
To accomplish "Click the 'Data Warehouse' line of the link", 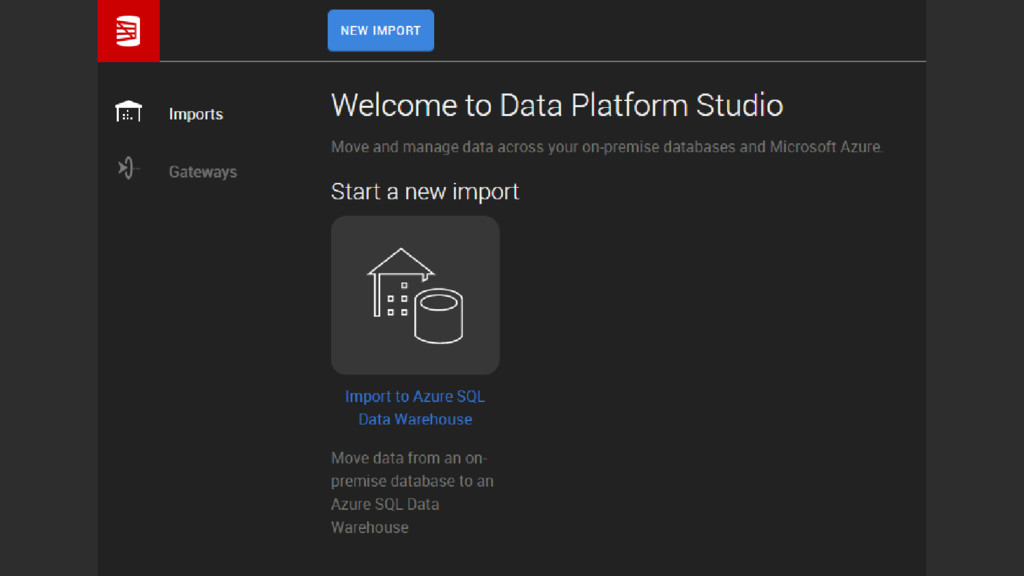I will pyautogui.click(x=415, y=419).
